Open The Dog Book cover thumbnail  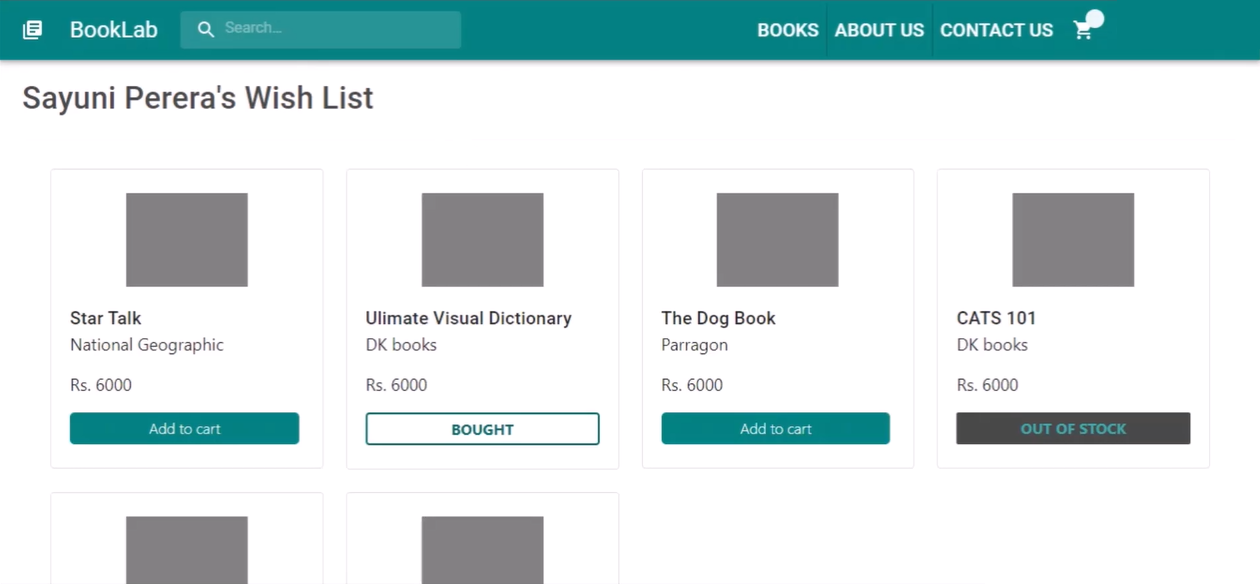click(x=777, y=240)
